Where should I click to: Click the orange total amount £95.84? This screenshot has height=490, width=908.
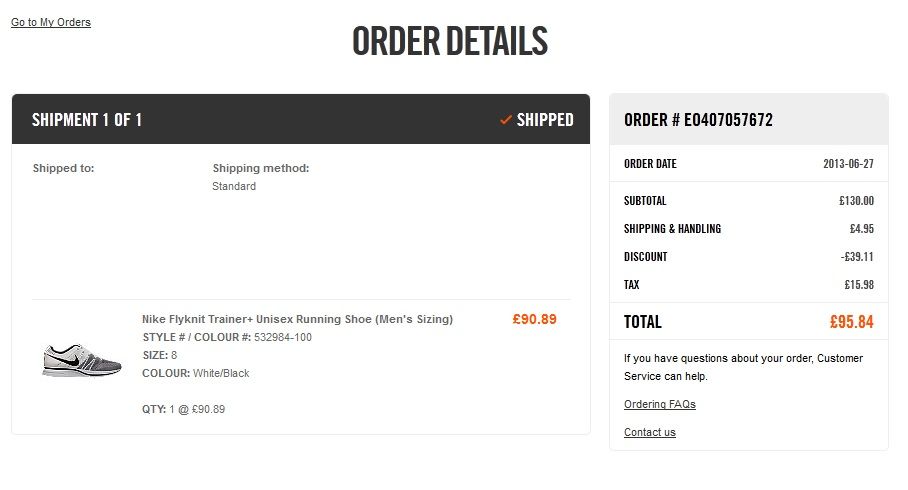coord(851,322)
